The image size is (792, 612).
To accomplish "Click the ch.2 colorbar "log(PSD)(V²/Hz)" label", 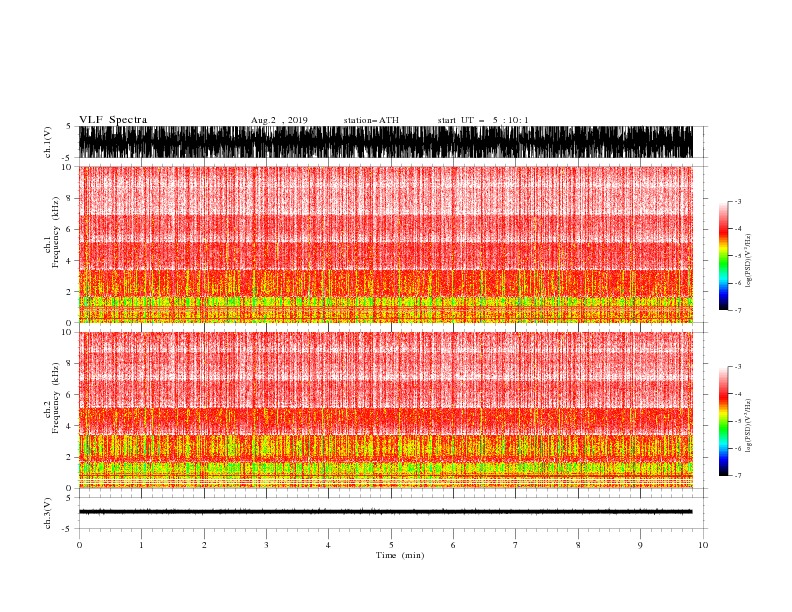I will pyautogui.click(x=749, y=426).
